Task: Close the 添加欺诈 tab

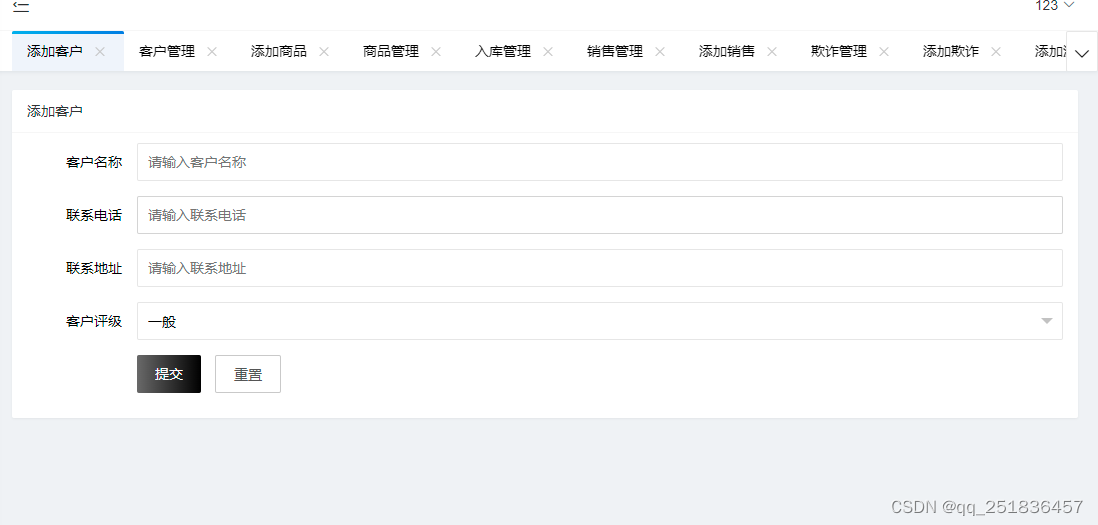Action: coord(996,51)
